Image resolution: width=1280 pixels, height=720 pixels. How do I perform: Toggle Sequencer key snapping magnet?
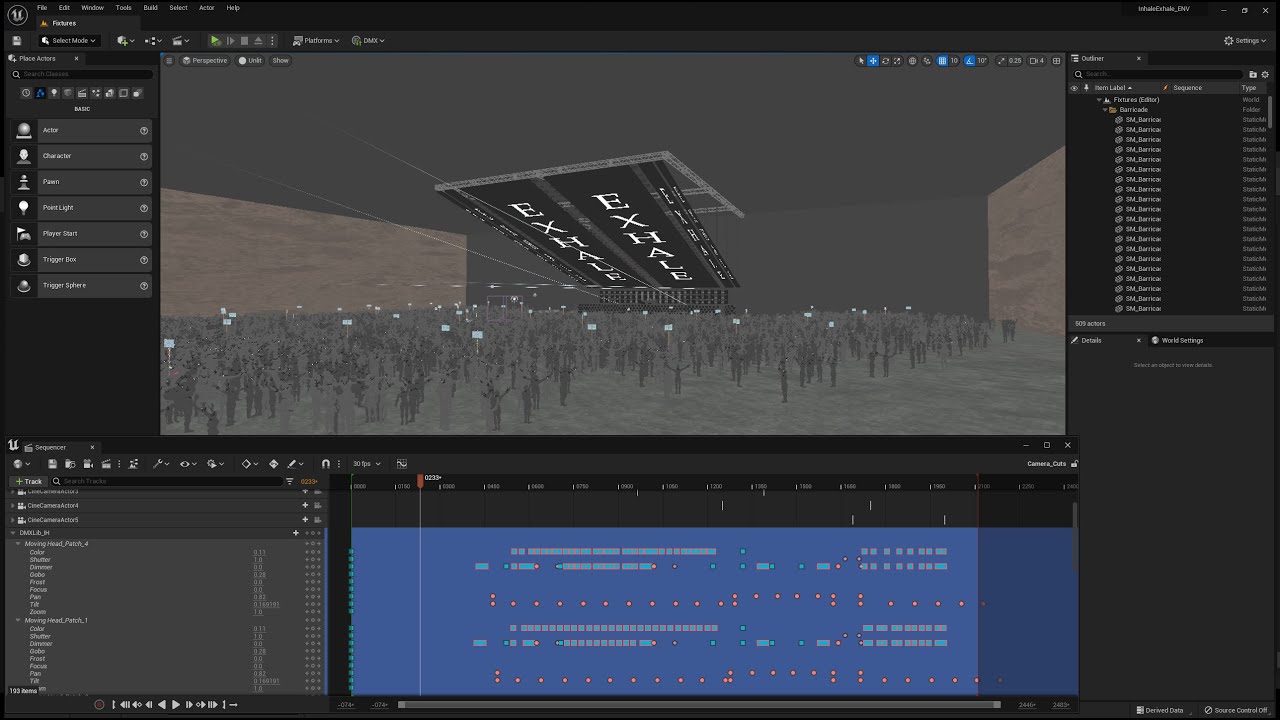(326, 464)
